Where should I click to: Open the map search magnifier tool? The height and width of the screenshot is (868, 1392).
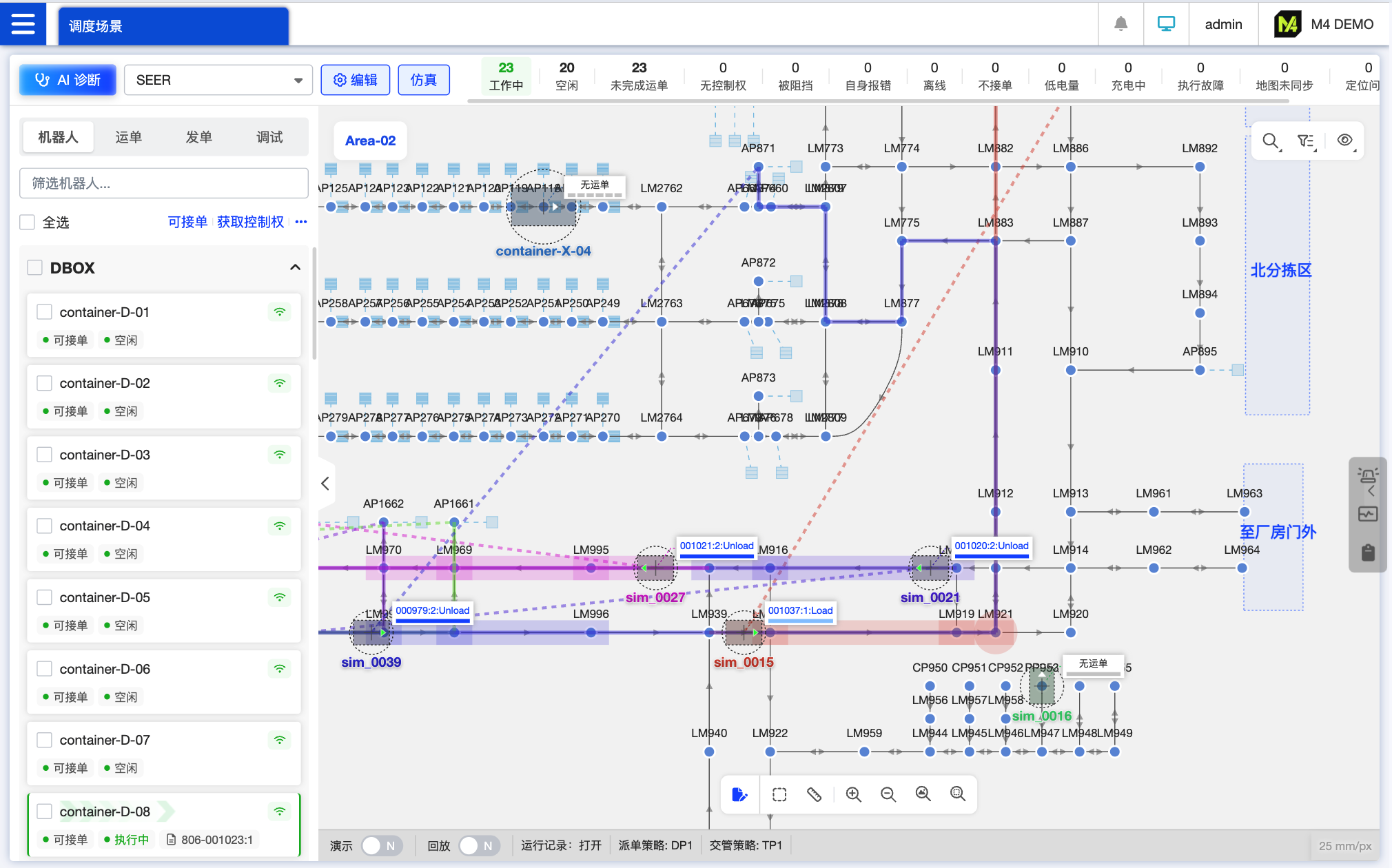[x=1271, y=141]
